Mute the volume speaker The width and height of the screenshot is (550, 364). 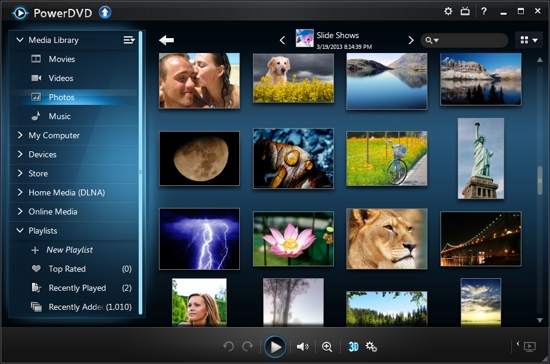point(302,347)
